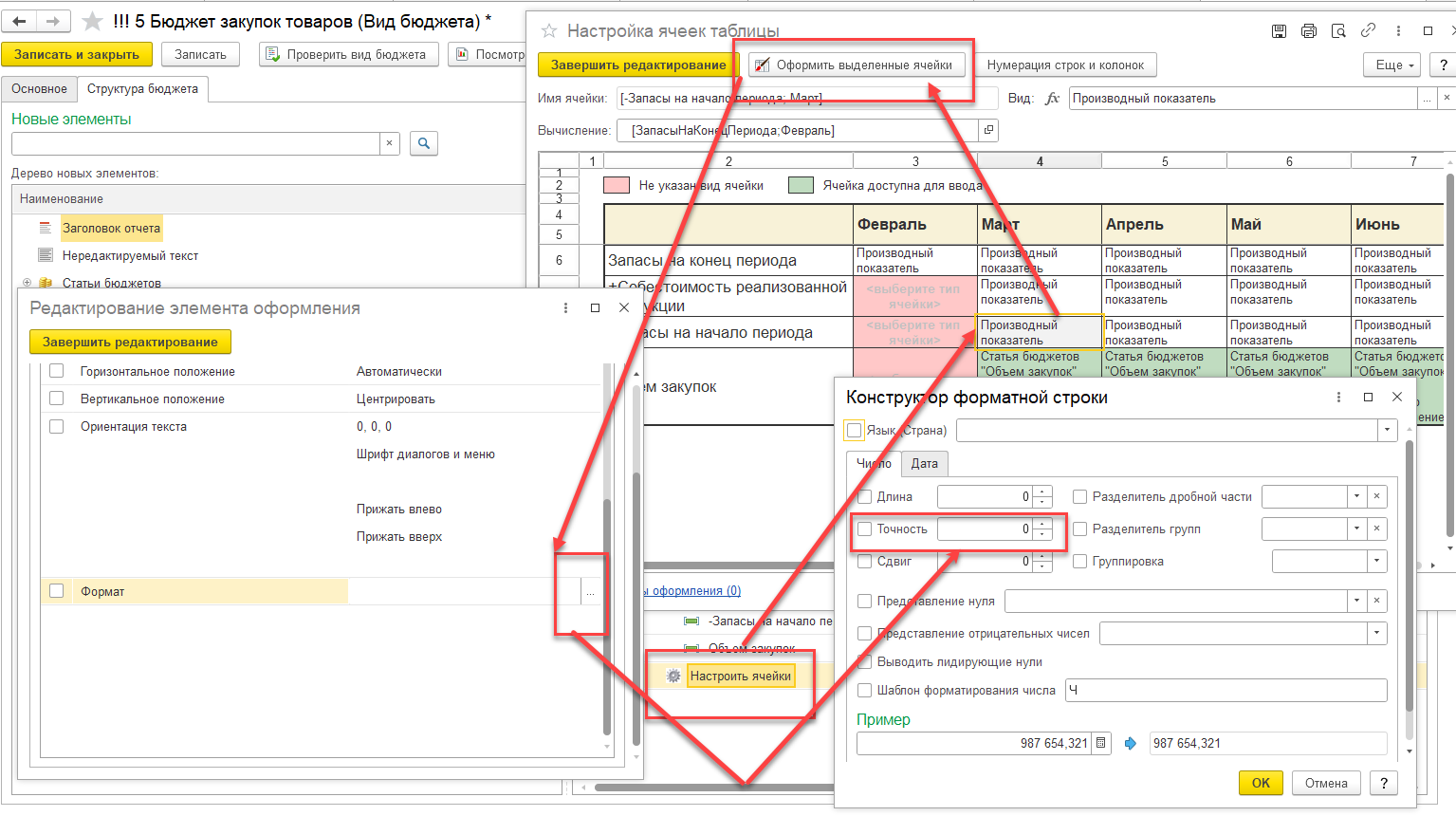Open print preview icon in cell settings window
The height and width of the screenshot is (816, 1456).
pyautogui.click(x=1338, y=31)
